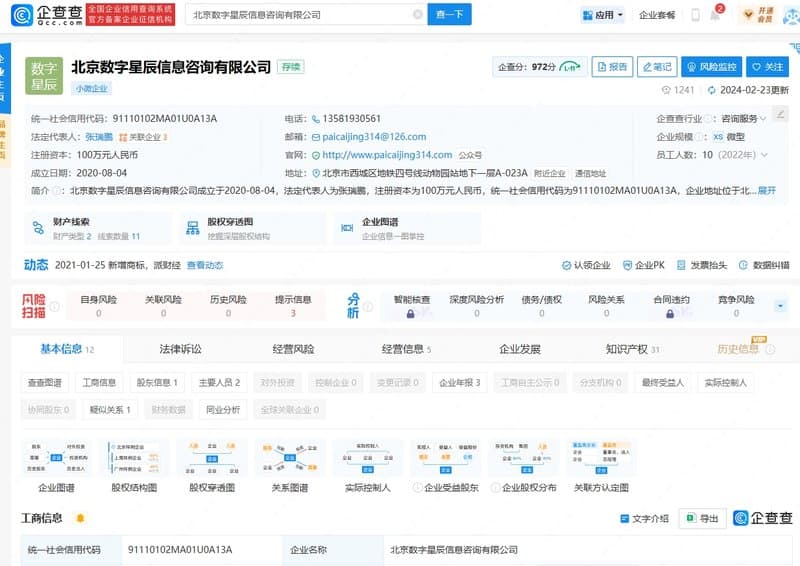The width and height of the screenshot is (800, 566).
Task: Click 数据纠错
Action: 764,265
